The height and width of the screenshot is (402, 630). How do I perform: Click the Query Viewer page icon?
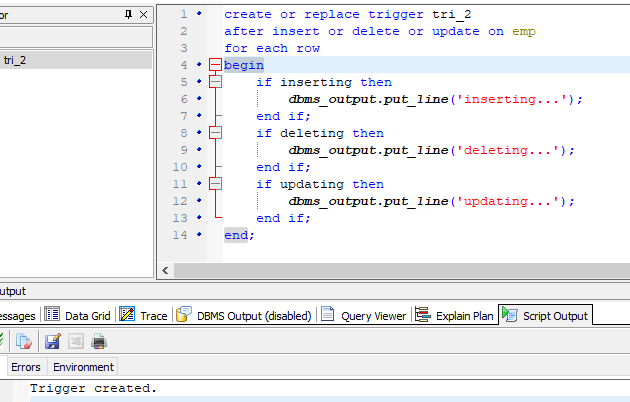327,314
